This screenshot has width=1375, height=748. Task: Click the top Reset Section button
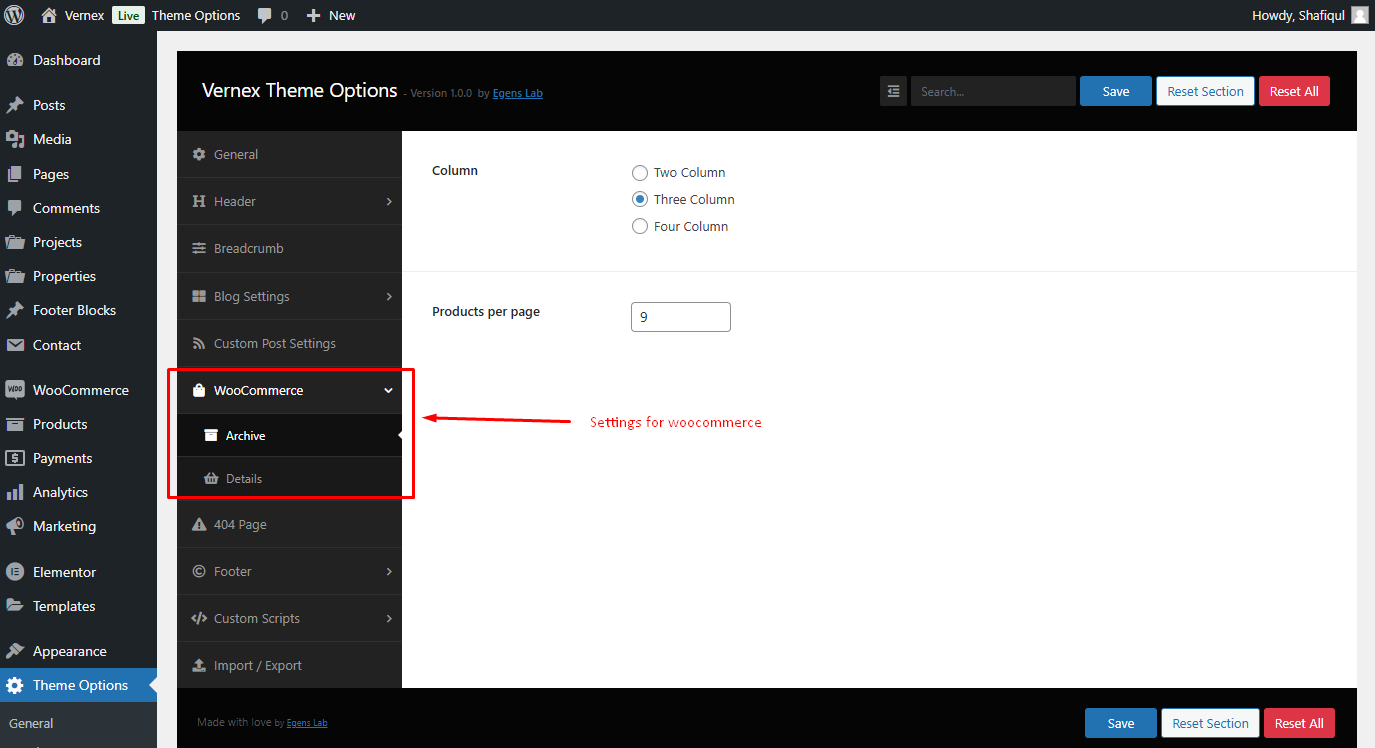pyautogui.click(x=1205, y=91)
